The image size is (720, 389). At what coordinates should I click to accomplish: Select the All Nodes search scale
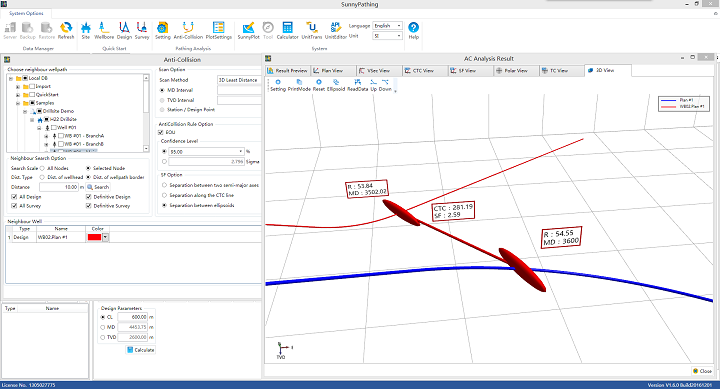pyautogui.click(x=42, y=168)
